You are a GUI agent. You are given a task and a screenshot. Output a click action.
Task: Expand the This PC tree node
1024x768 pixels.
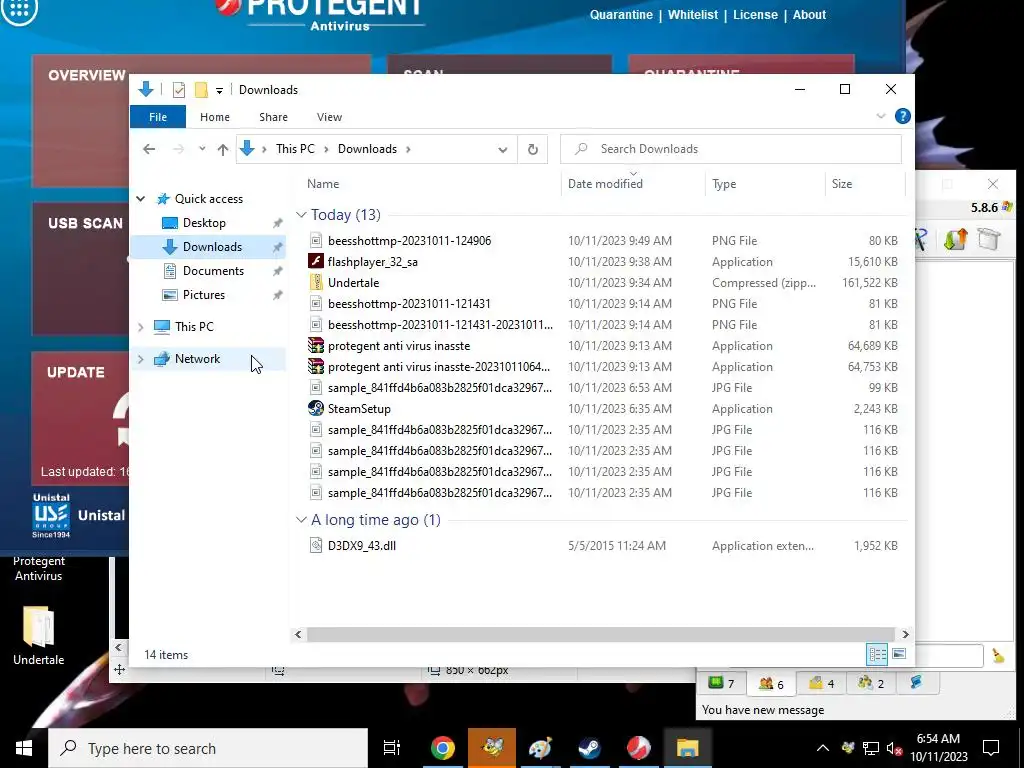click(x=140, y=327)
